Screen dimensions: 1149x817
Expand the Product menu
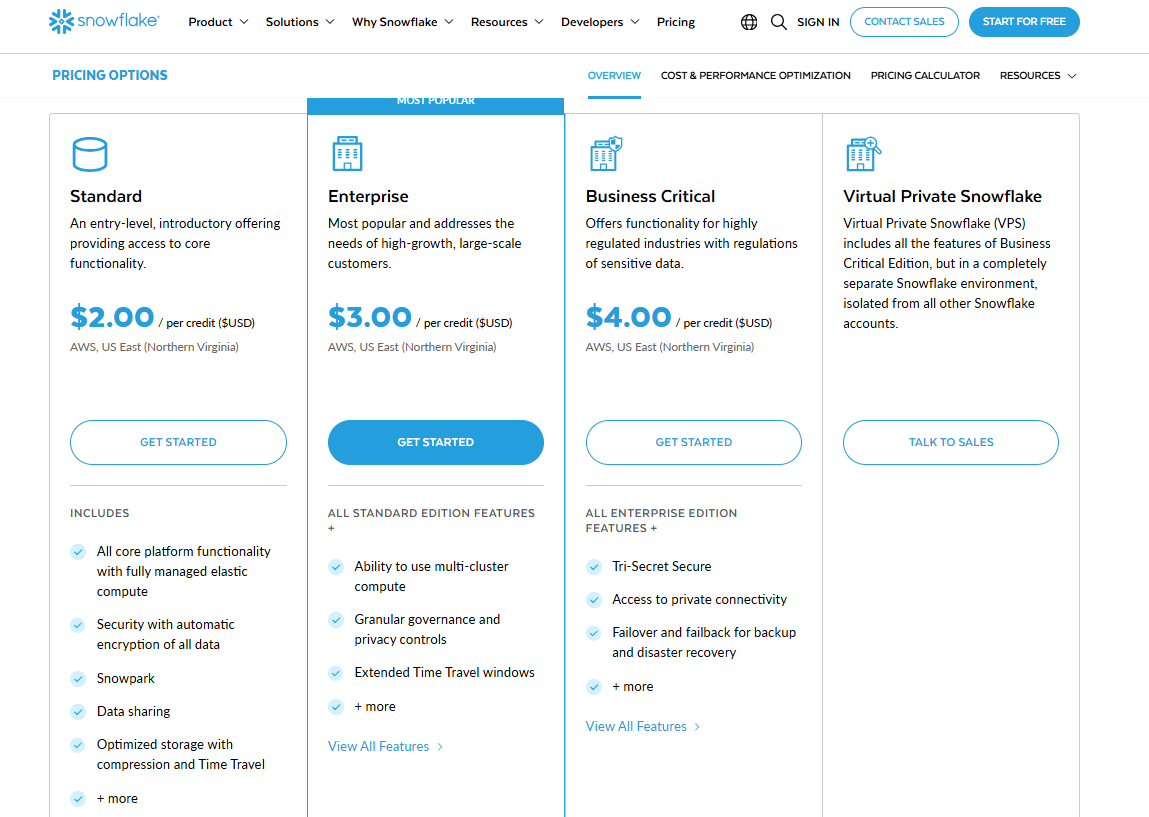(x=218, y=22)
